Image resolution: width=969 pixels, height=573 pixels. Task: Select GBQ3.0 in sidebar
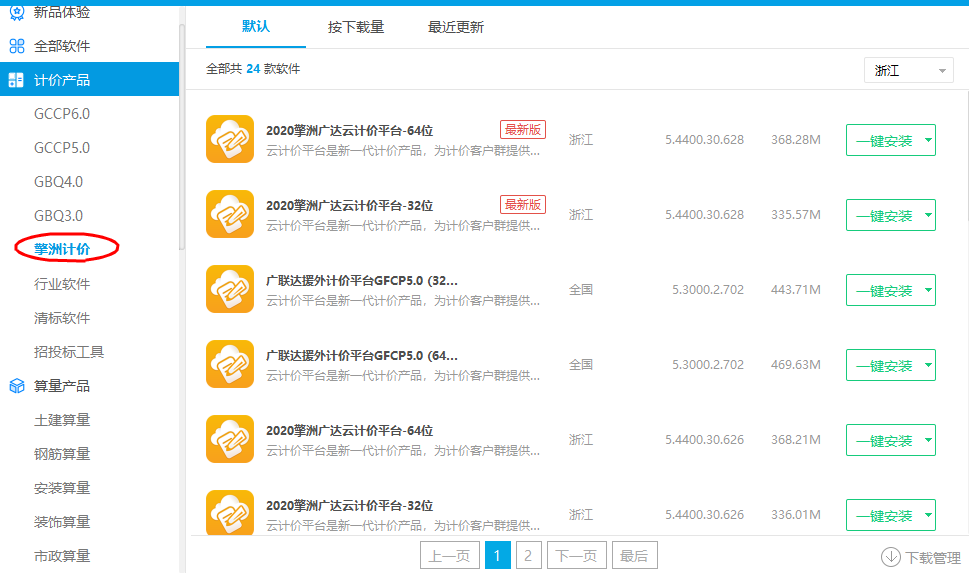[x=58, y=216]
